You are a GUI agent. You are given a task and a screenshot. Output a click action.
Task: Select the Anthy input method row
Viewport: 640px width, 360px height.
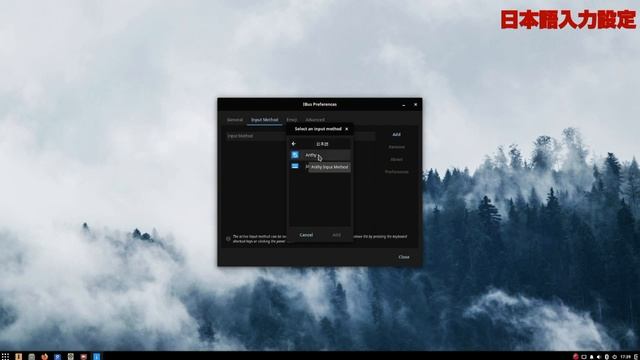tap(320, 155)
